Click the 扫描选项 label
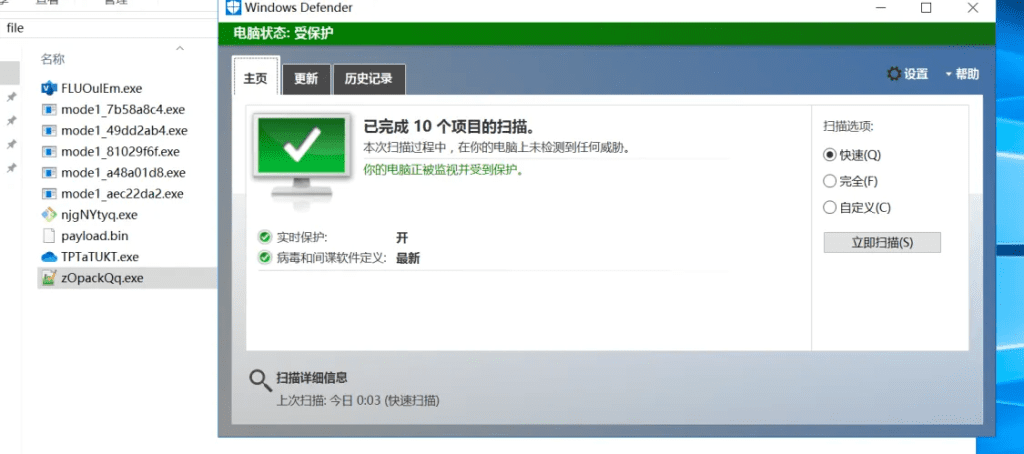Screen dimensions: 1024x454 click(848, 126)
